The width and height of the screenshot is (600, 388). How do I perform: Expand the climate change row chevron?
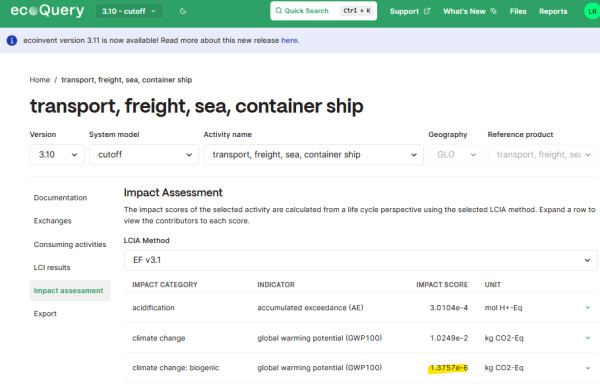(587, 338)
